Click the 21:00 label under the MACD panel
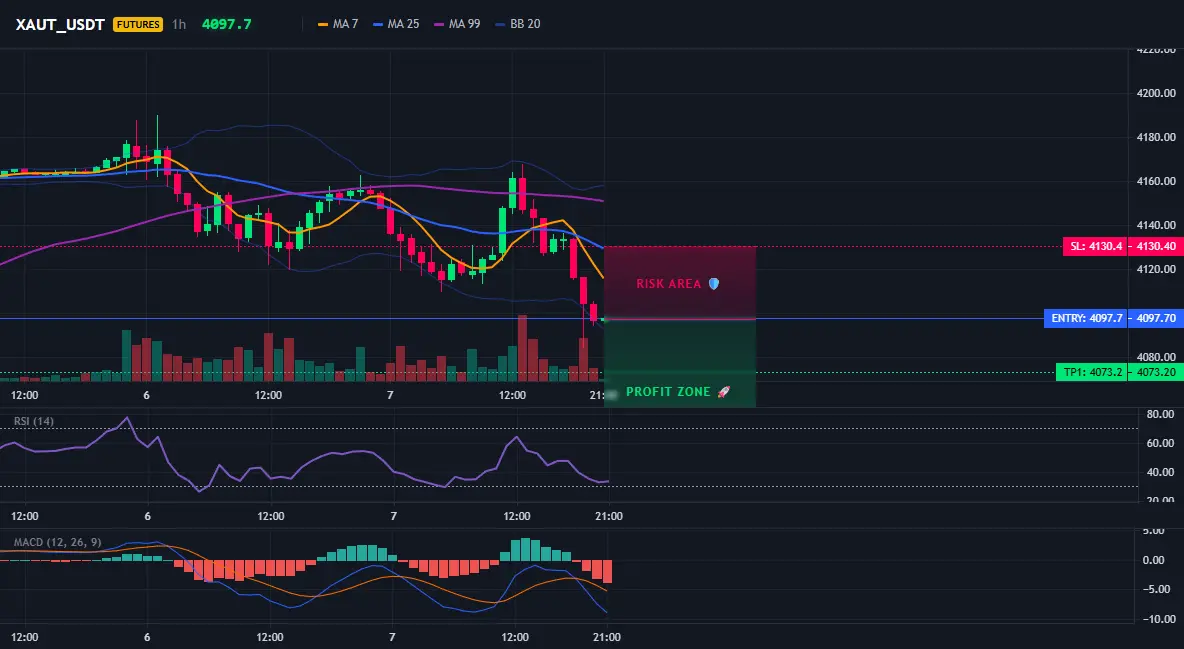 pos(607,637)
